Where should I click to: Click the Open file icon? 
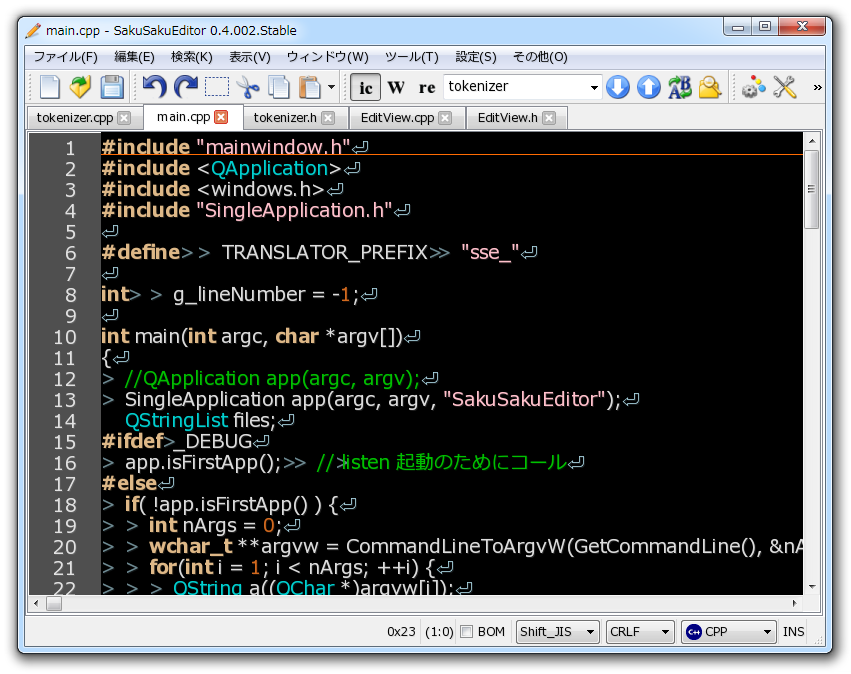click(81, 88)
